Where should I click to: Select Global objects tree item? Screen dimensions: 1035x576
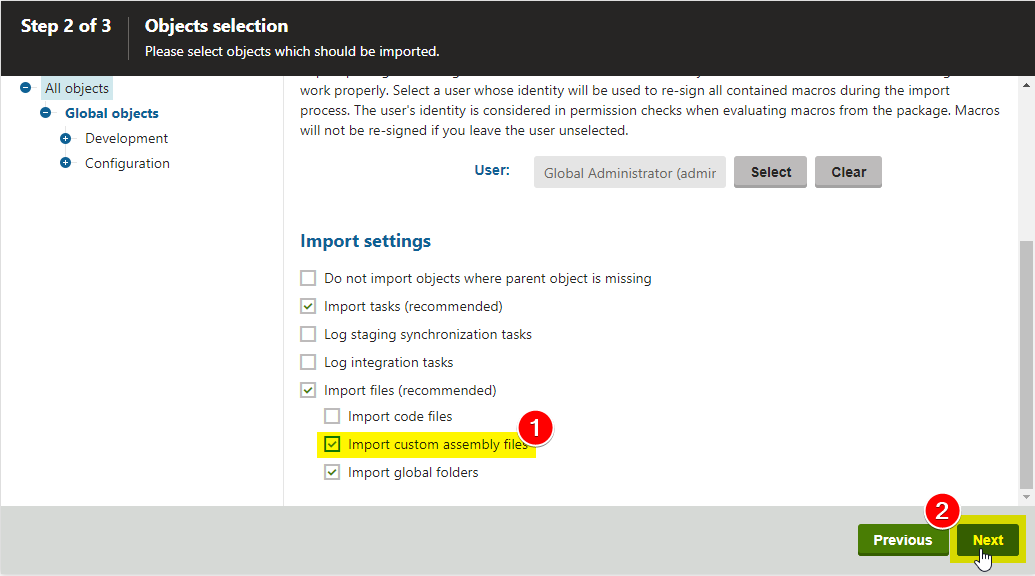[x=111, y=114]
